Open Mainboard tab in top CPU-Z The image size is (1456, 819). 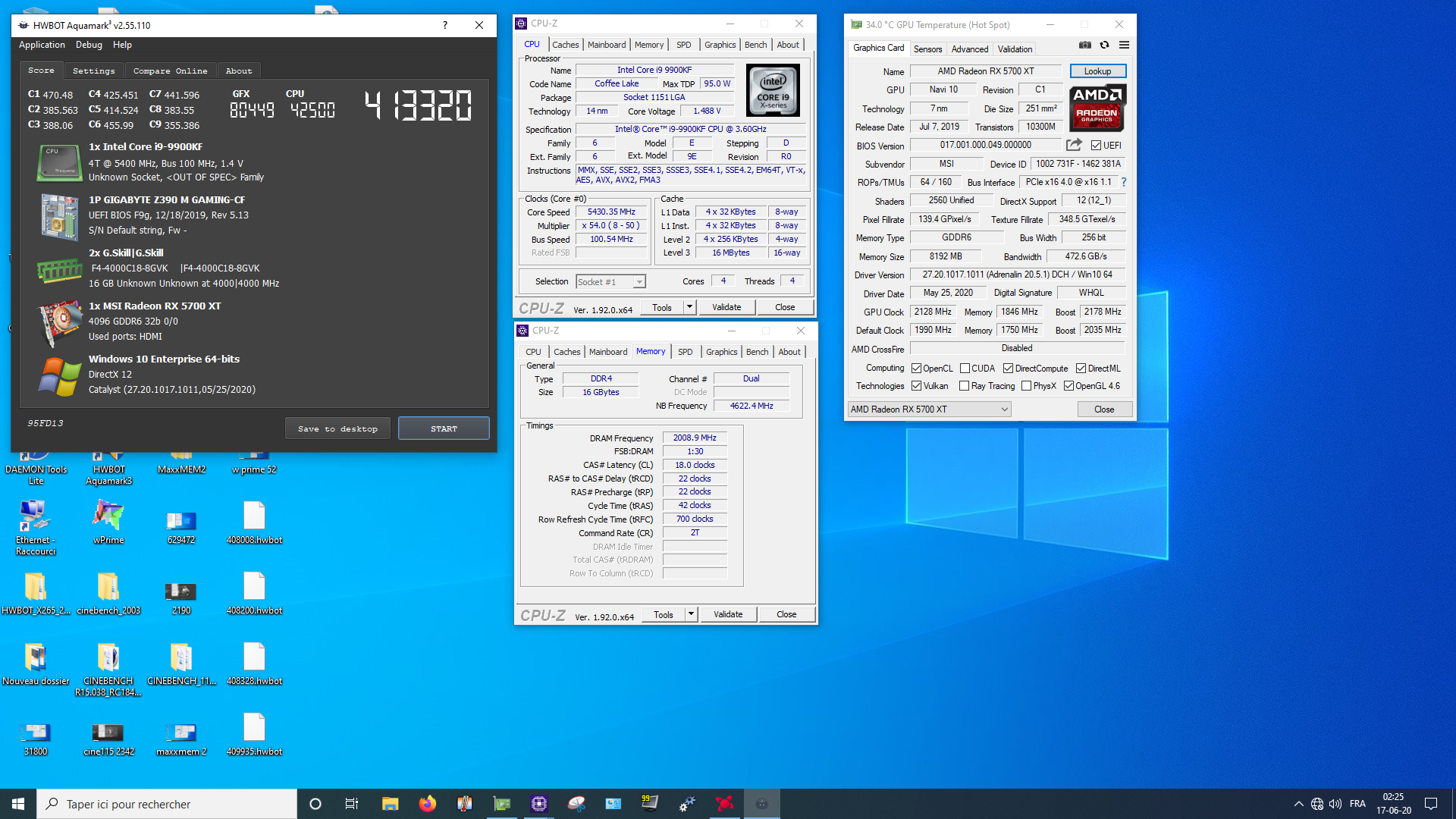[607, 45]
